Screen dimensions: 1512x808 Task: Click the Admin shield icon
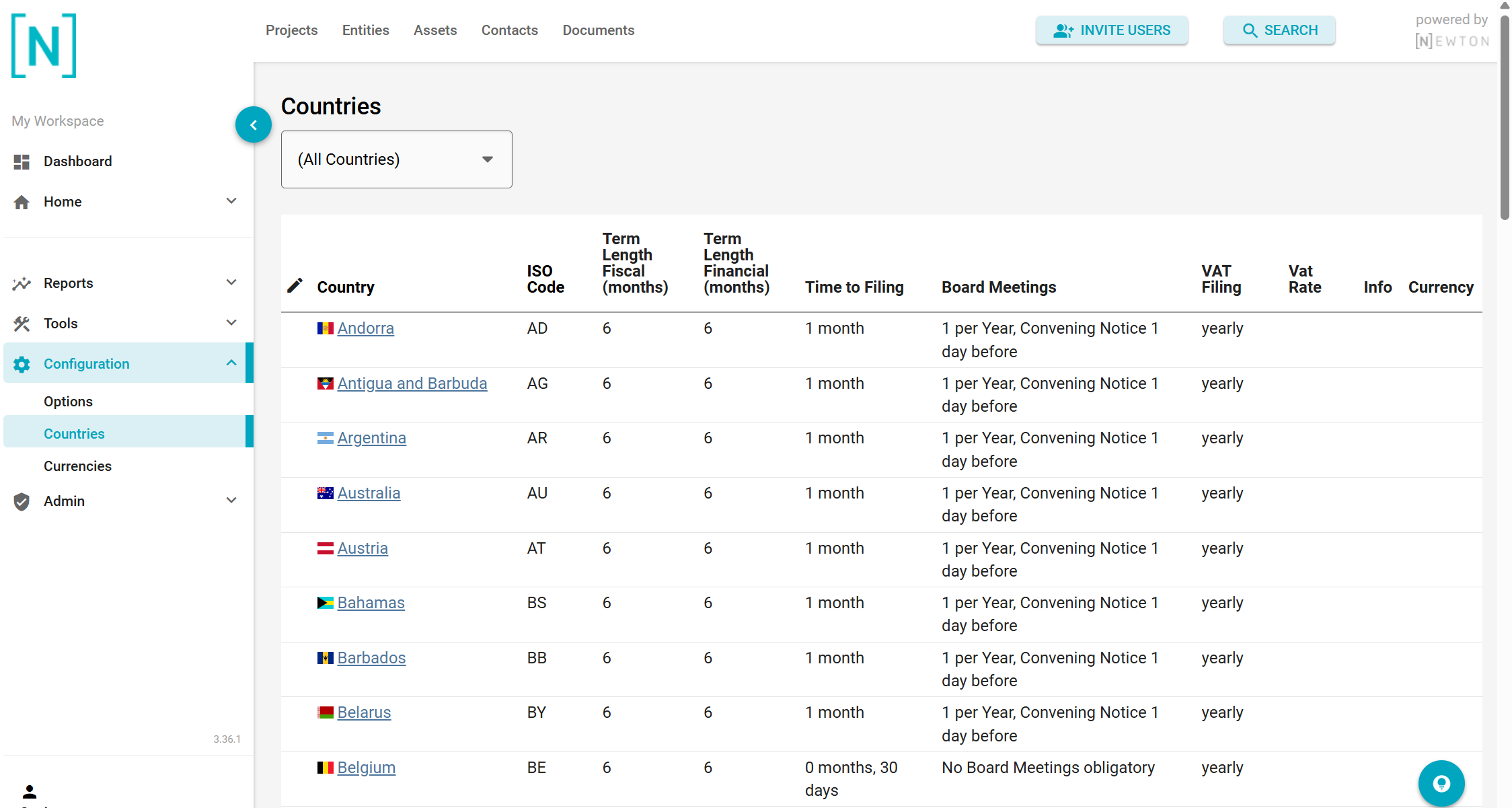pos(22,501)
